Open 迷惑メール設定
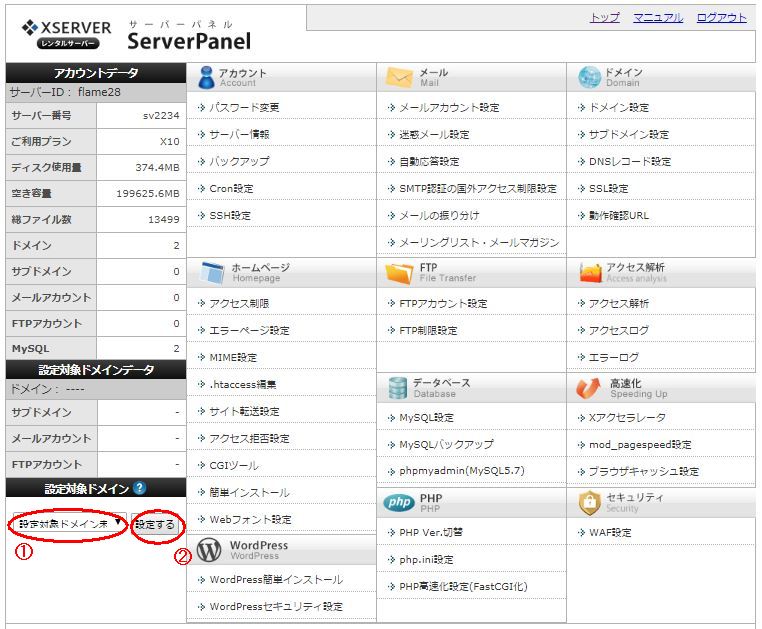762x629 pixels. tap(434, 134)
